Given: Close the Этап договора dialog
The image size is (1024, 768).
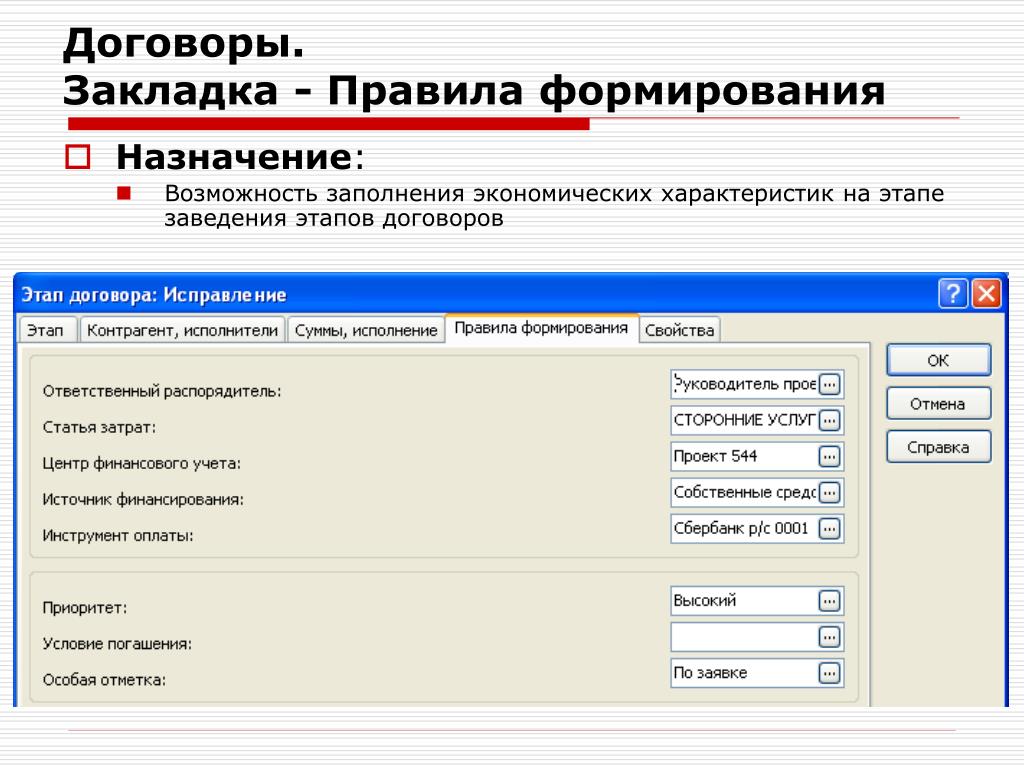Looking at the screenshot, I should click(986, 294).
